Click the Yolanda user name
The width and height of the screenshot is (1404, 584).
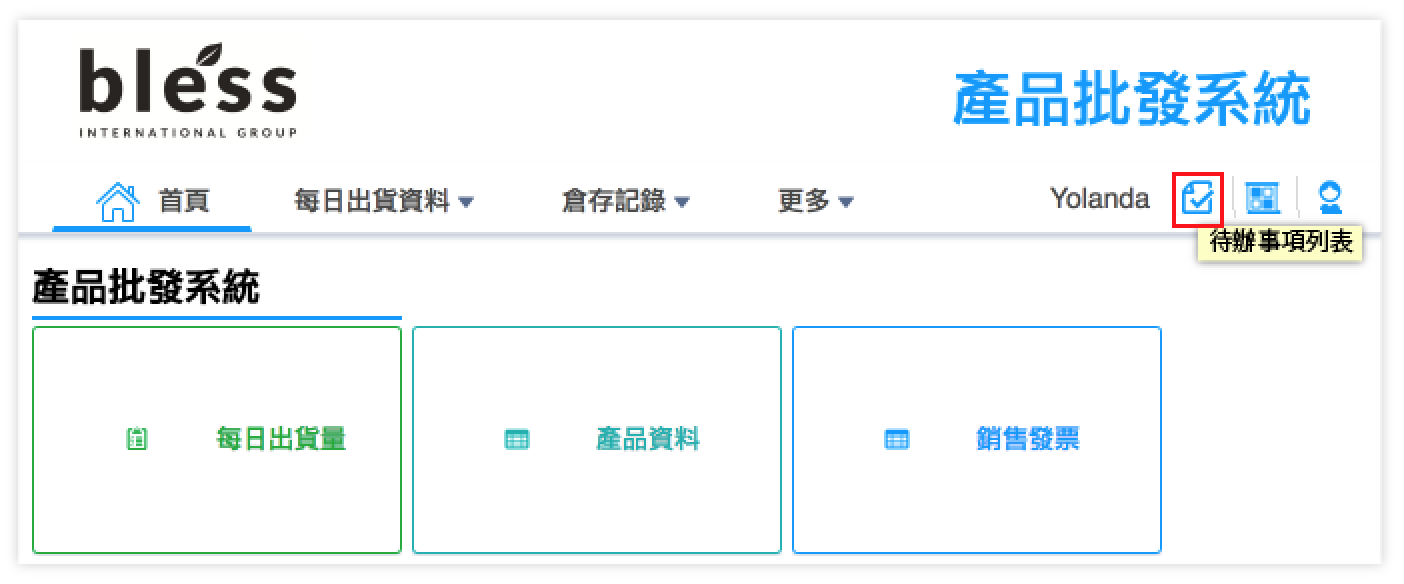[x=1100, y=199]
